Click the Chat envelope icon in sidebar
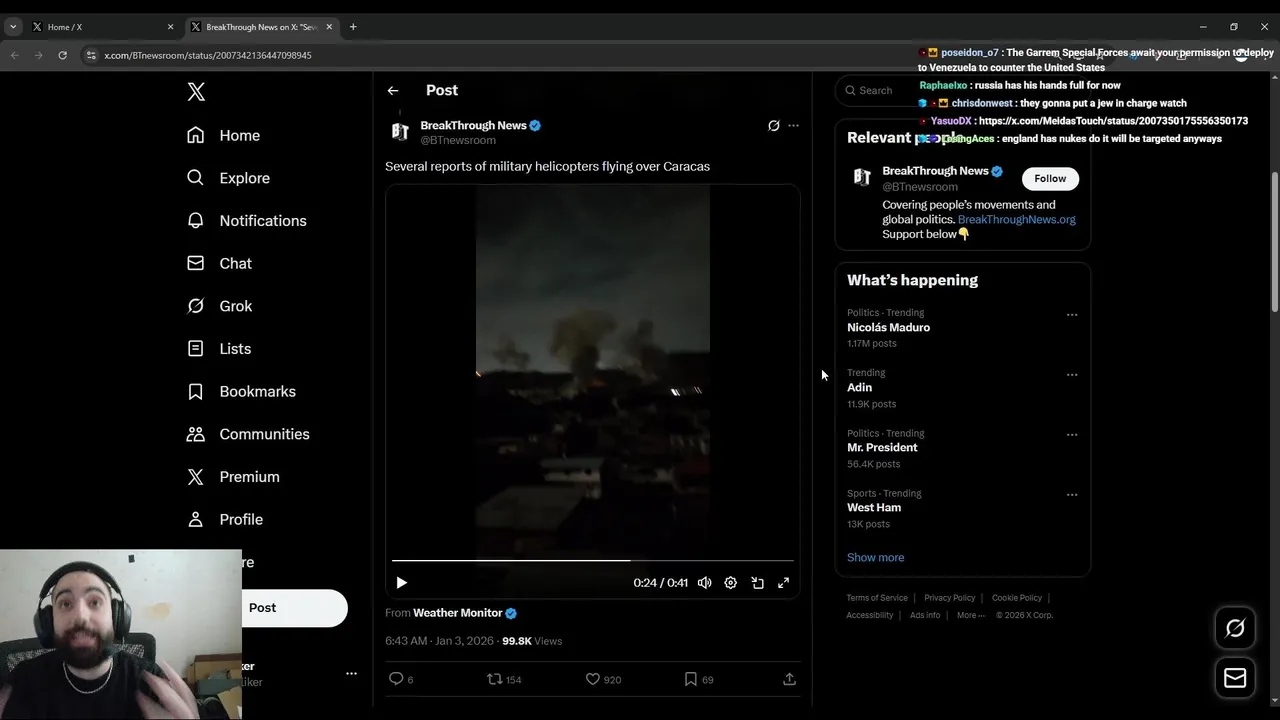The height and width of the screenshot is (720, 1280). (x=196, y=263)
